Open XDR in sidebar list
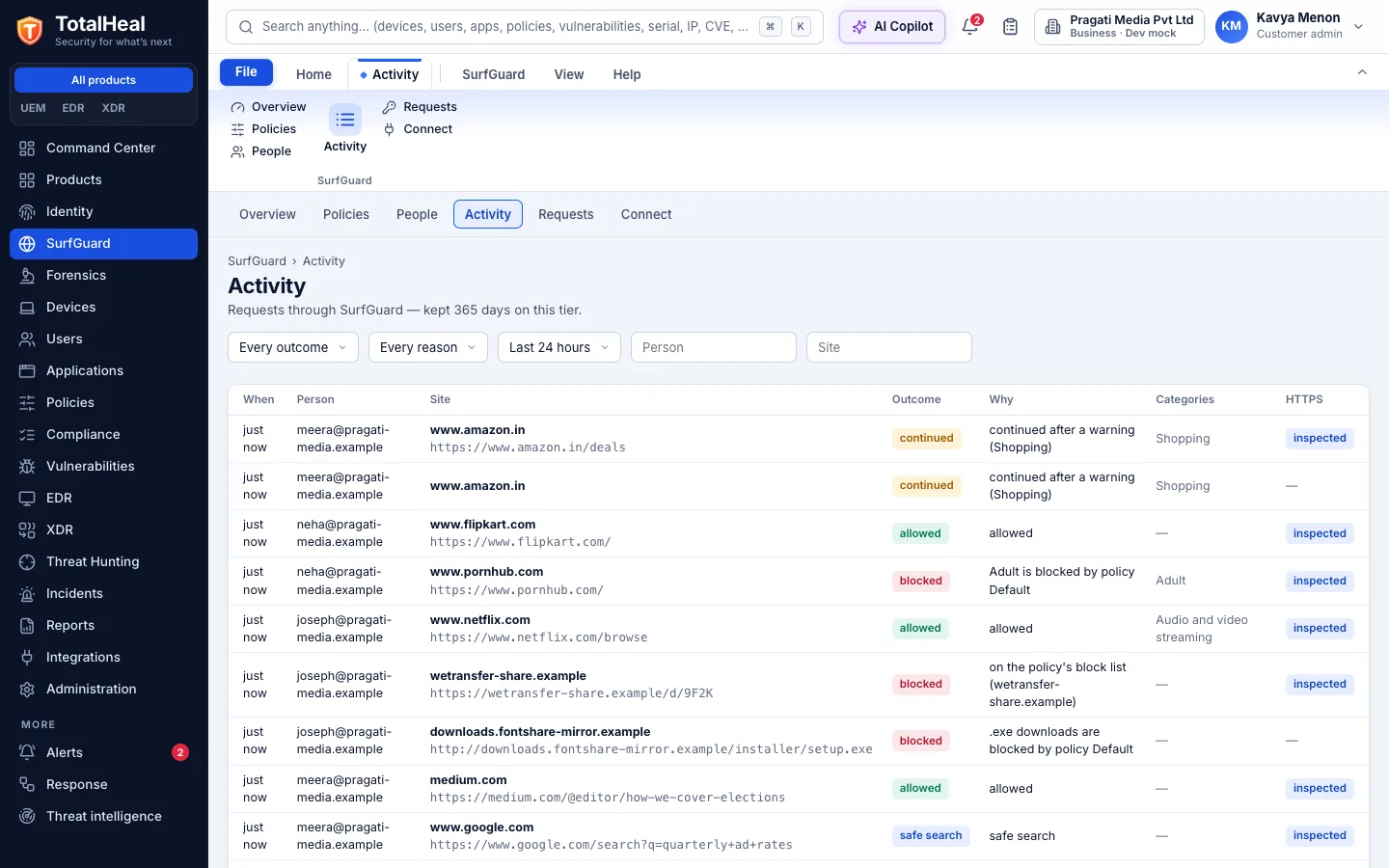The height and width of the screenshot is (868, 1389). pyautogui.click(x=103, y=529)
